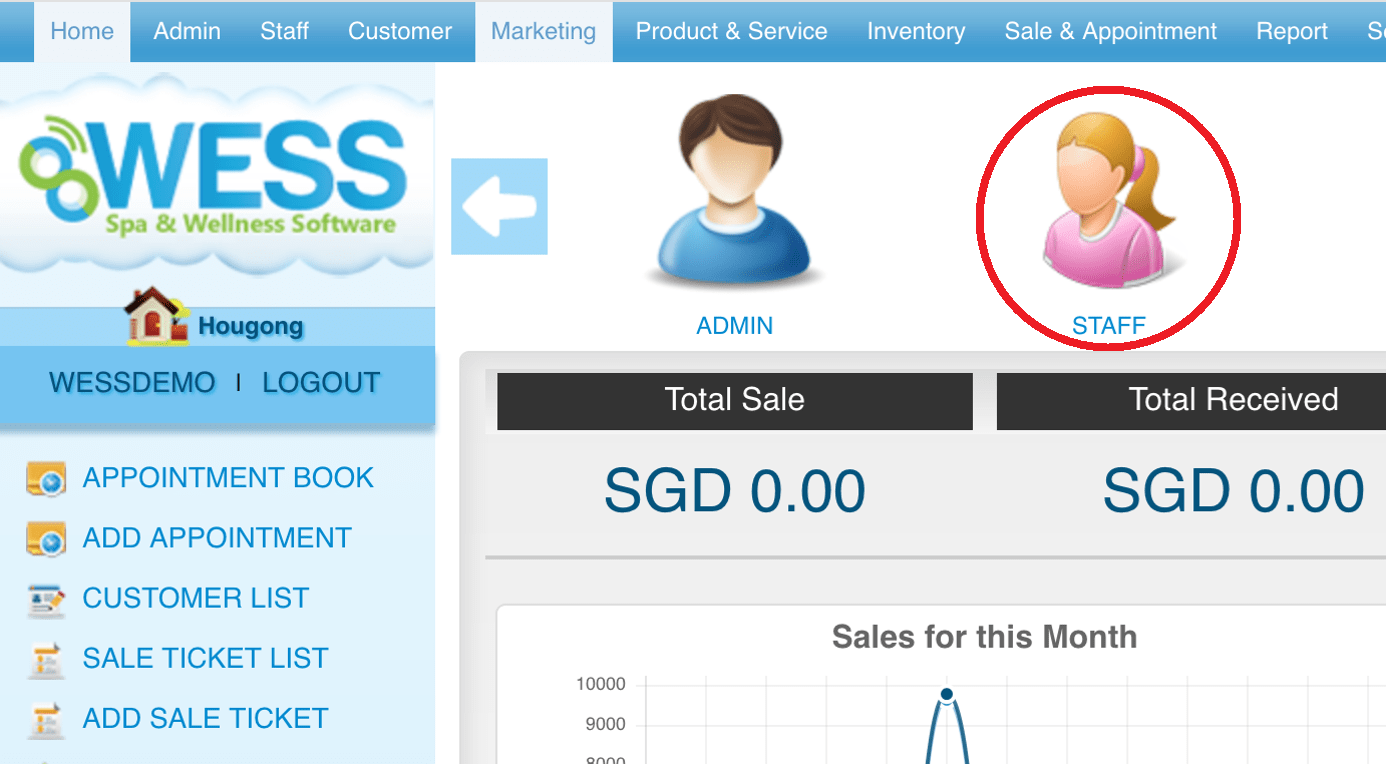Click the white left arrow back icon
Image resolution: width=1386 pixels, height=764 pixels.
coord(499,206)
